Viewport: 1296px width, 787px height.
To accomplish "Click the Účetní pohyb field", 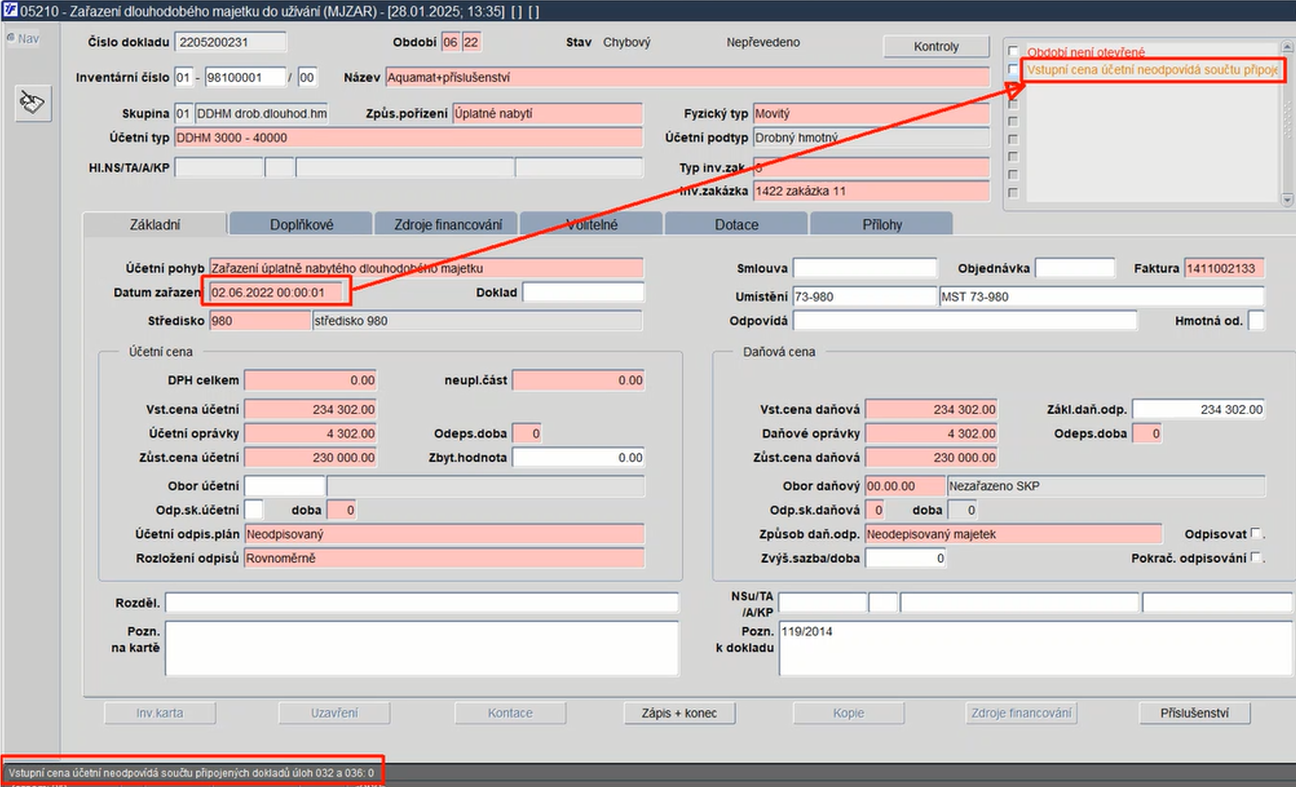I will [426, 268].
